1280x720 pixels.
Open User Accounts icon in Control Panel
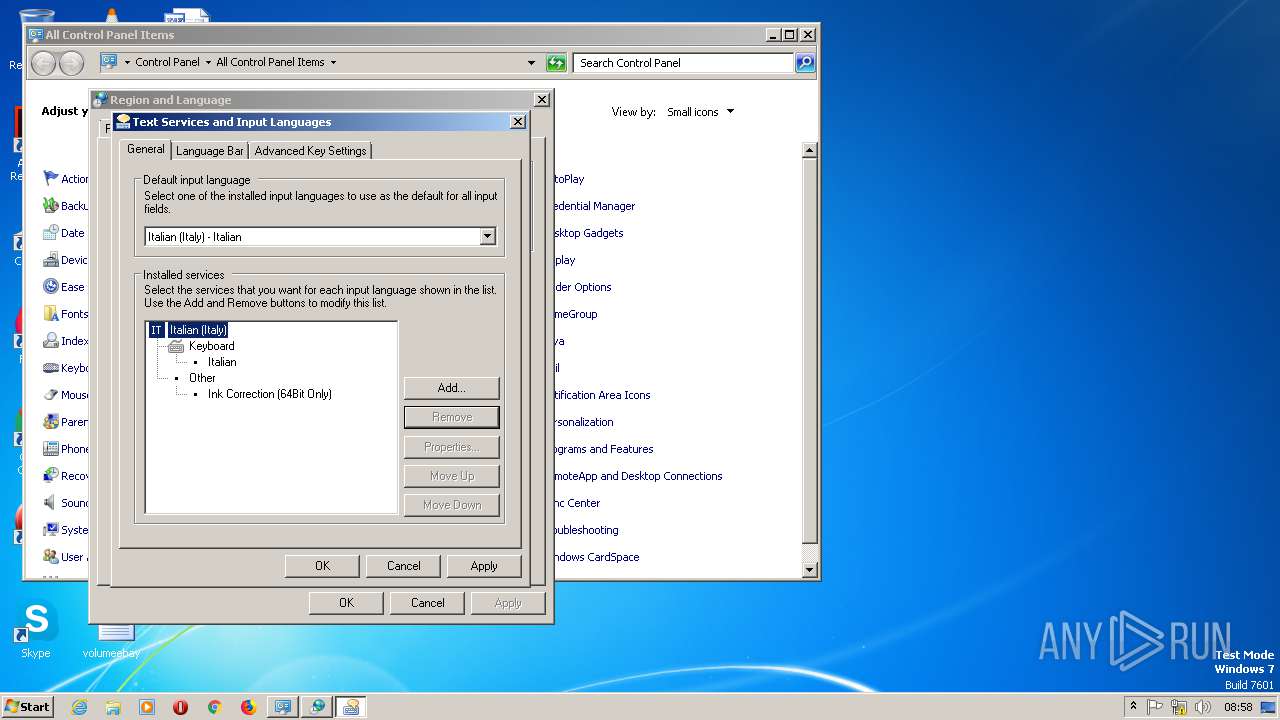coord(51,556)
